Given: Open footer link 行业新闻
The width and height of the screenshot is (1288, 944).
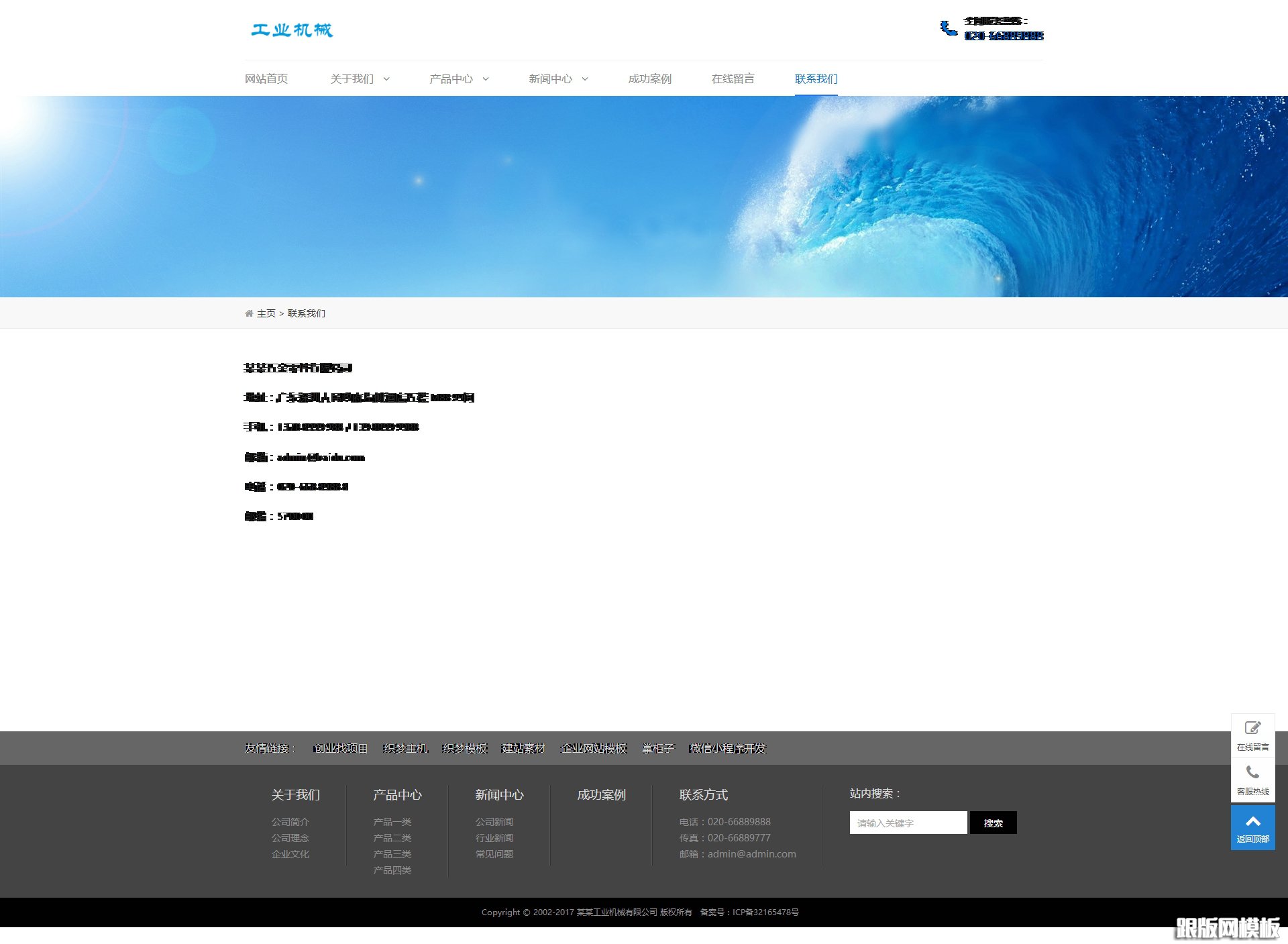Looking at the screenshot, I should coord(494,838).
